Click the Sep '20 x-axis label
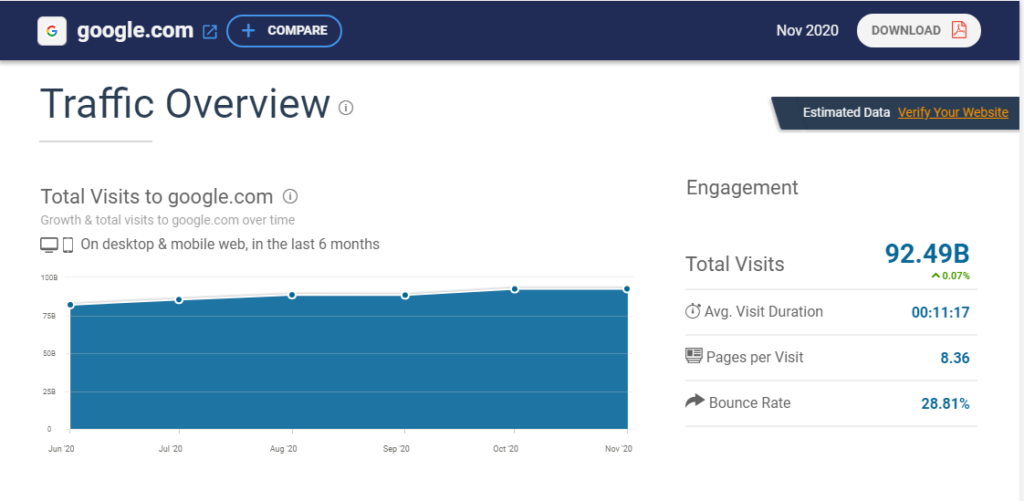The height and width of the screenshot is (501, 1024). (x=396, y=449)
